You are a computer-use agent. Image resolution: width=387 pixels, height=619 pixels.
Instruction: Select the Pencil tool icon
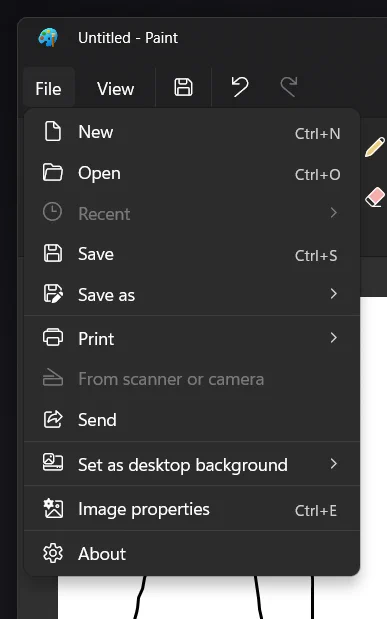pos(375,147)
